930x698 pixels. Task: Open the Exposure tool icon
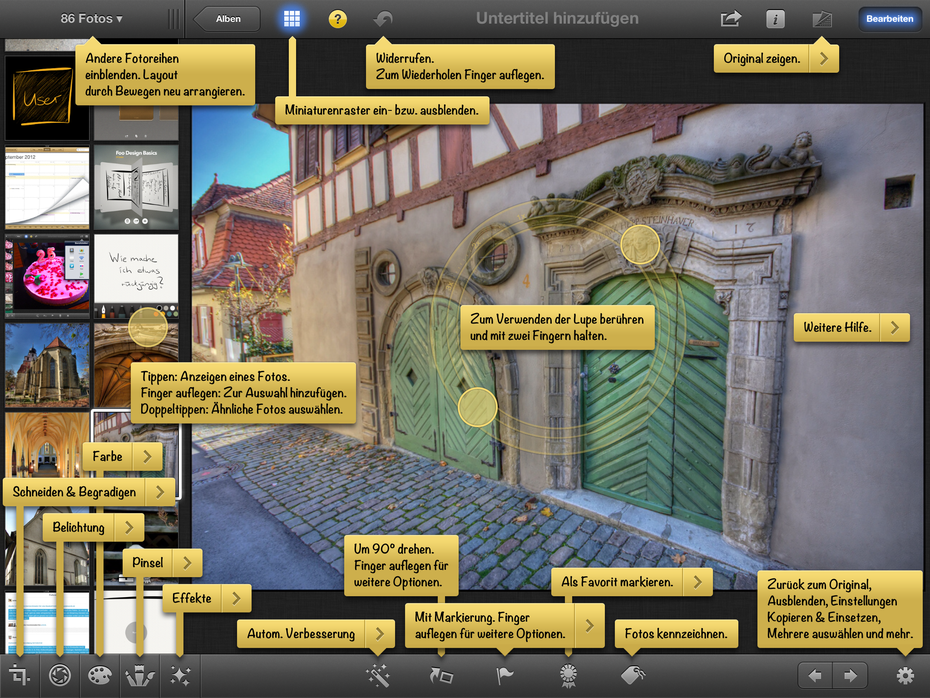(60, 676)
